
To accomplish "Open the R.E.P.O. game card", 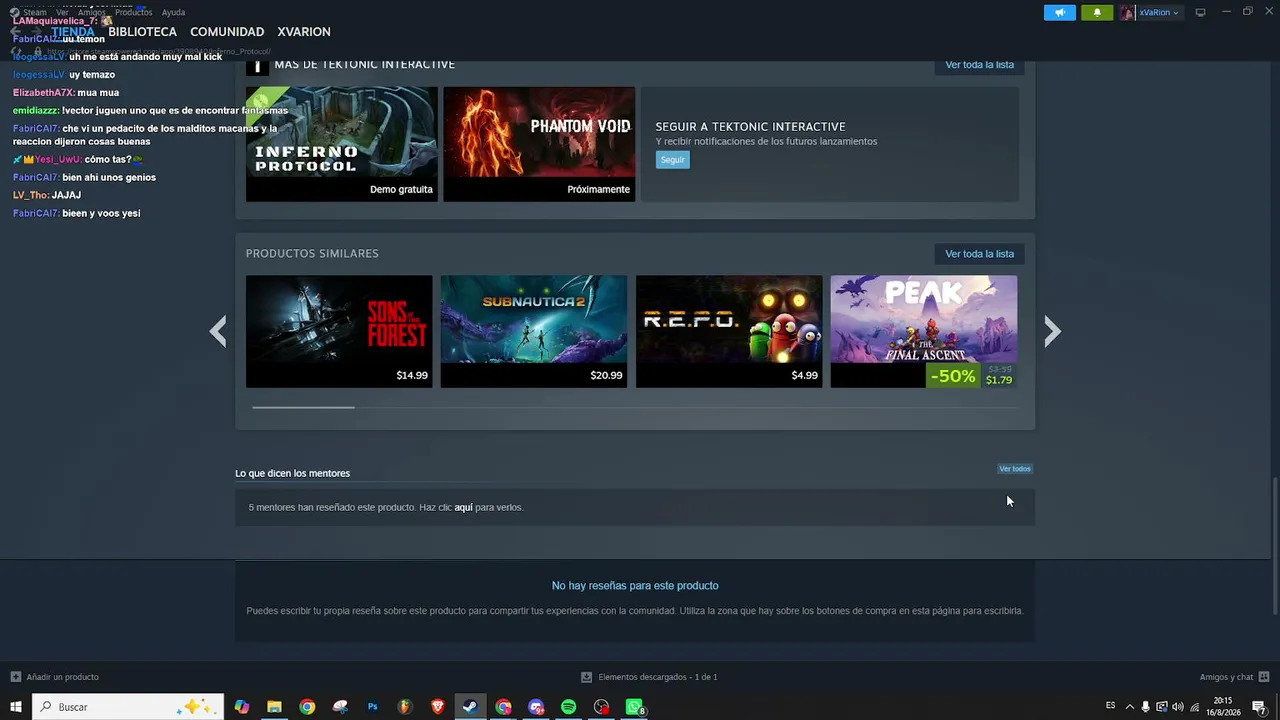I will pos(729,331).
